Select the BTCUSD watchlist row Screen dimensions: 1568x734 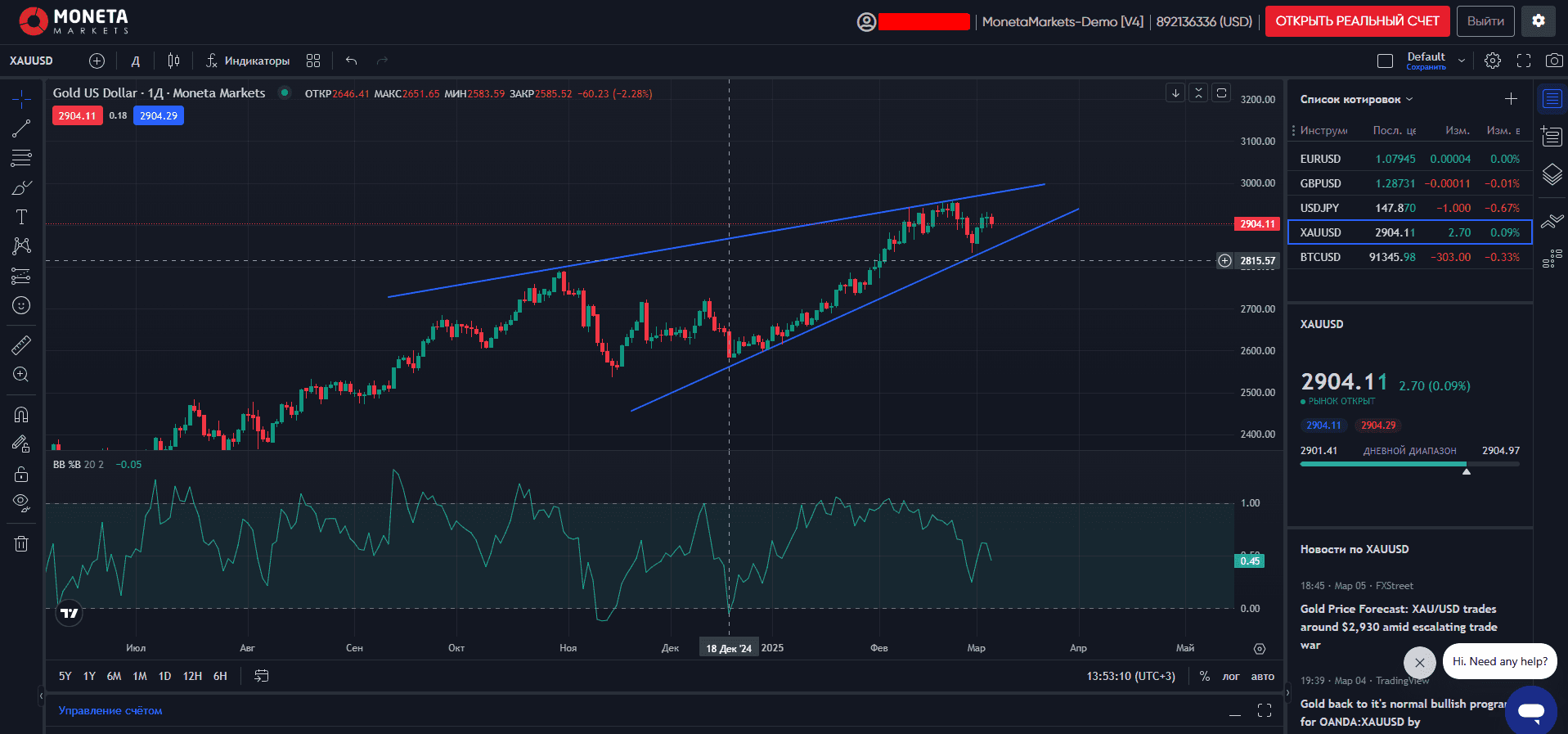1409,257
